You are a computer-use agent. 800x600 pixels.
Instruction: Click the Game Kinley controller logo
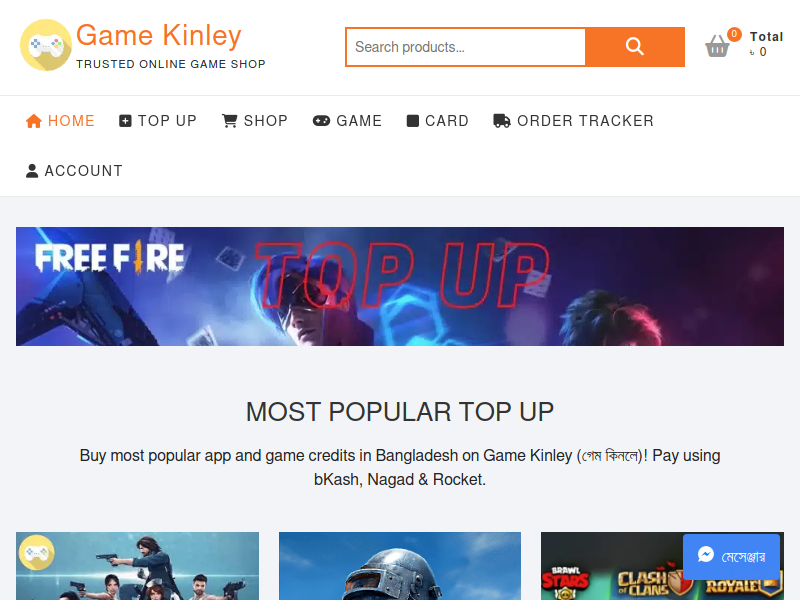click(x=45, y=45)
